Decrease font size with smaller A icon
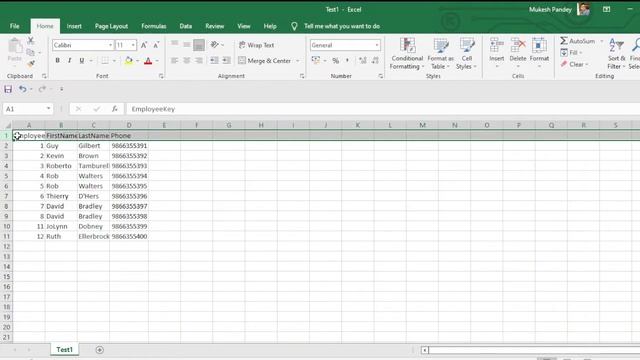Image resolution: width=640 pixels, height=360 pixels. 156,45
